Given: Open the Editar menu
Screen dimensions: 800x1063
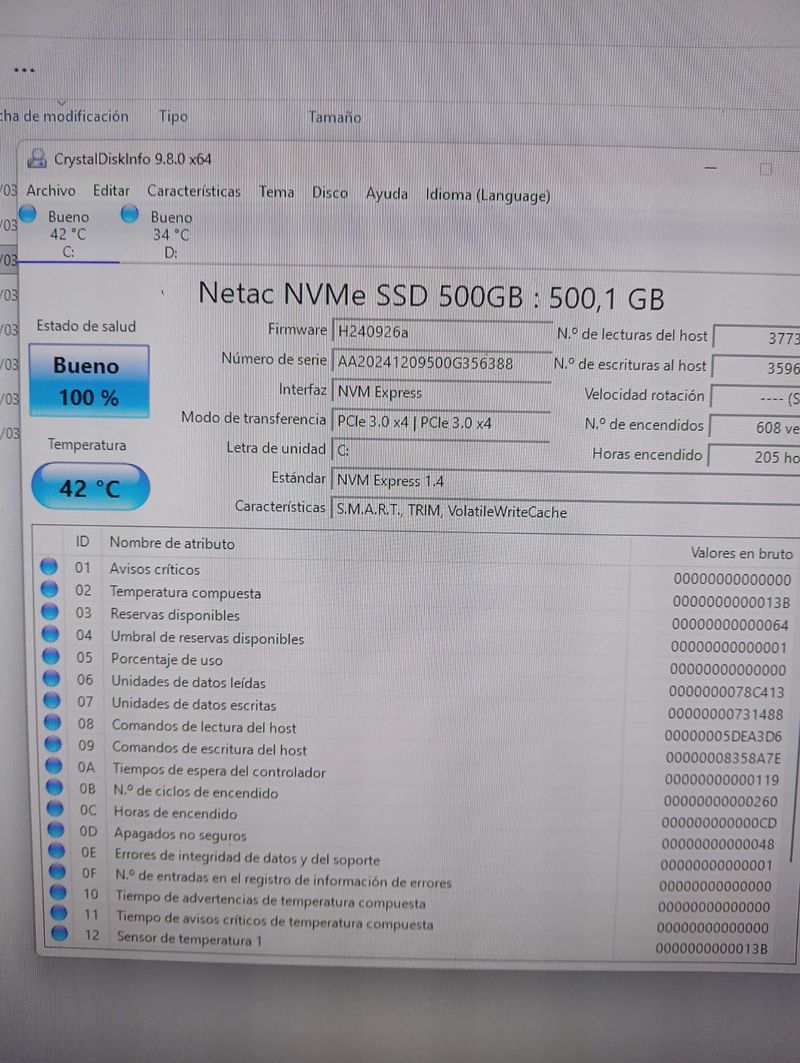Looking at the screenshot, I should [x=111, y=190].
